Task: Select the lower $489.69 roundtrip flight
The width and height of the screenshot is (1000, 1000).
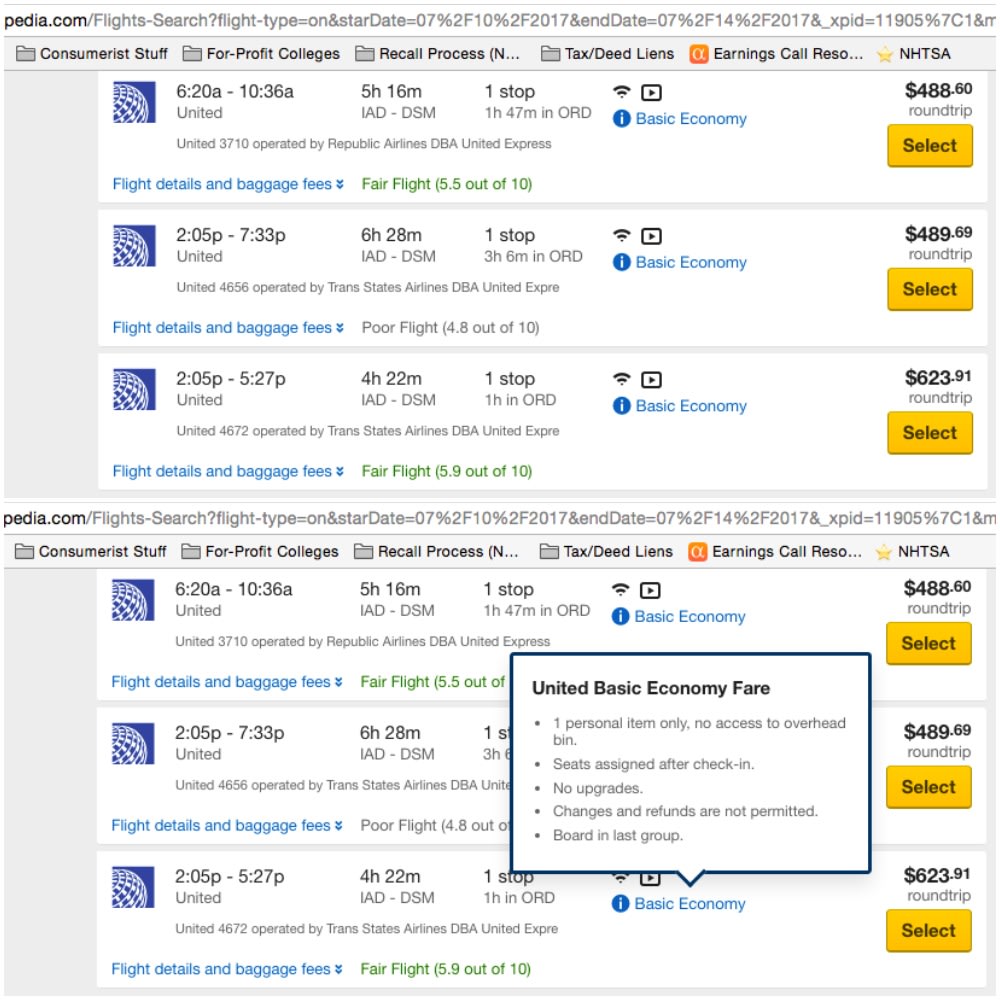Action: point(928,787)
